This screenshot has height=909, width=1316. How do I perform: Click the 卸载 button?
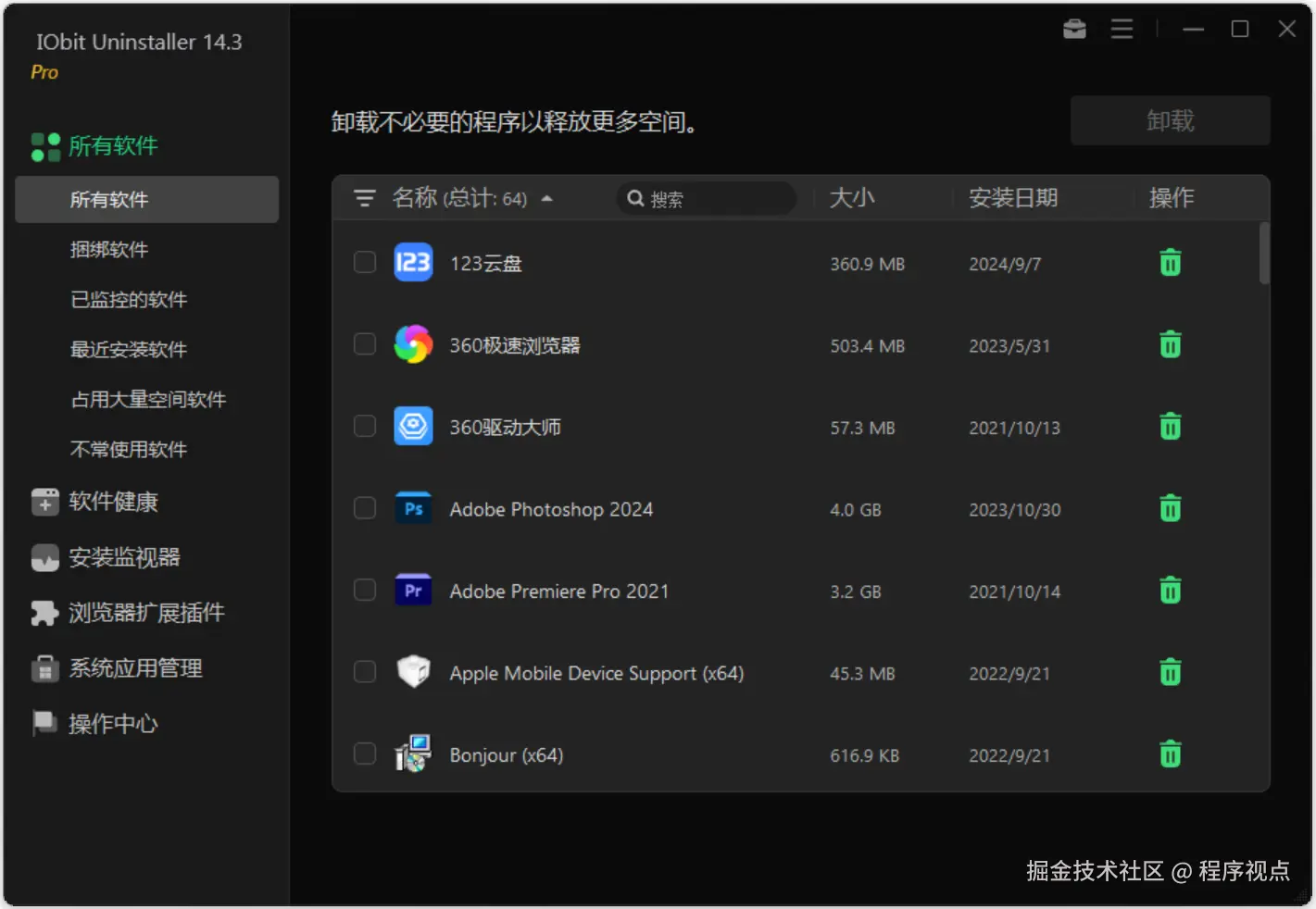pos(1171,120)
